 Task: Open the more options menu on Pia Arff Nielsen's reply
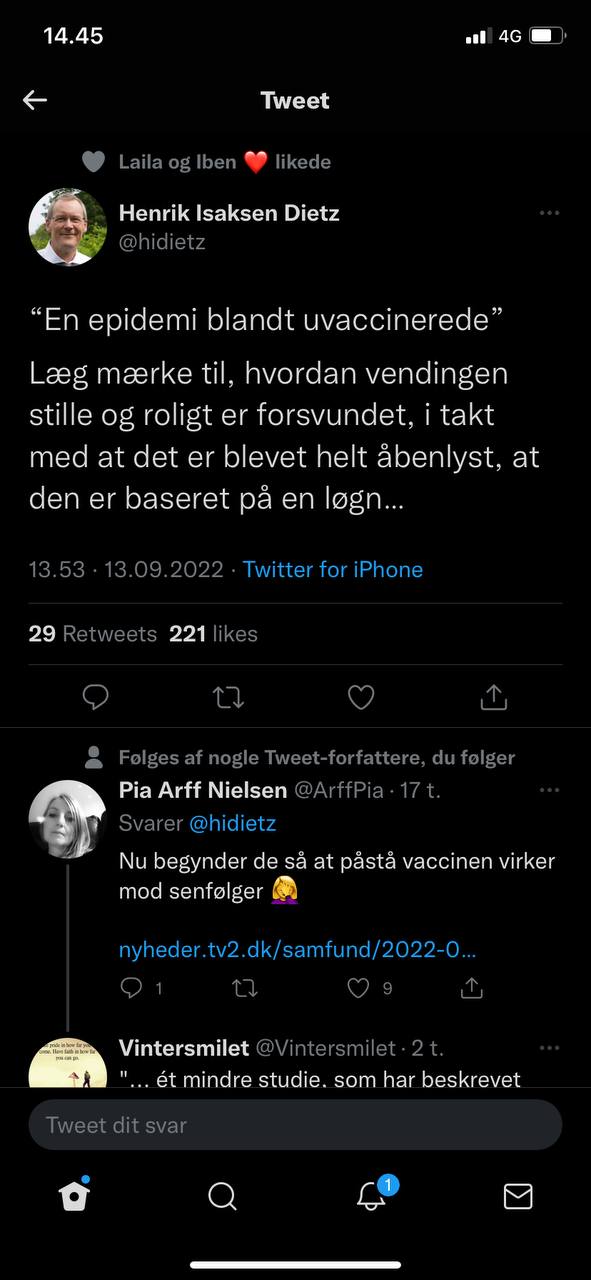point(549,790)
